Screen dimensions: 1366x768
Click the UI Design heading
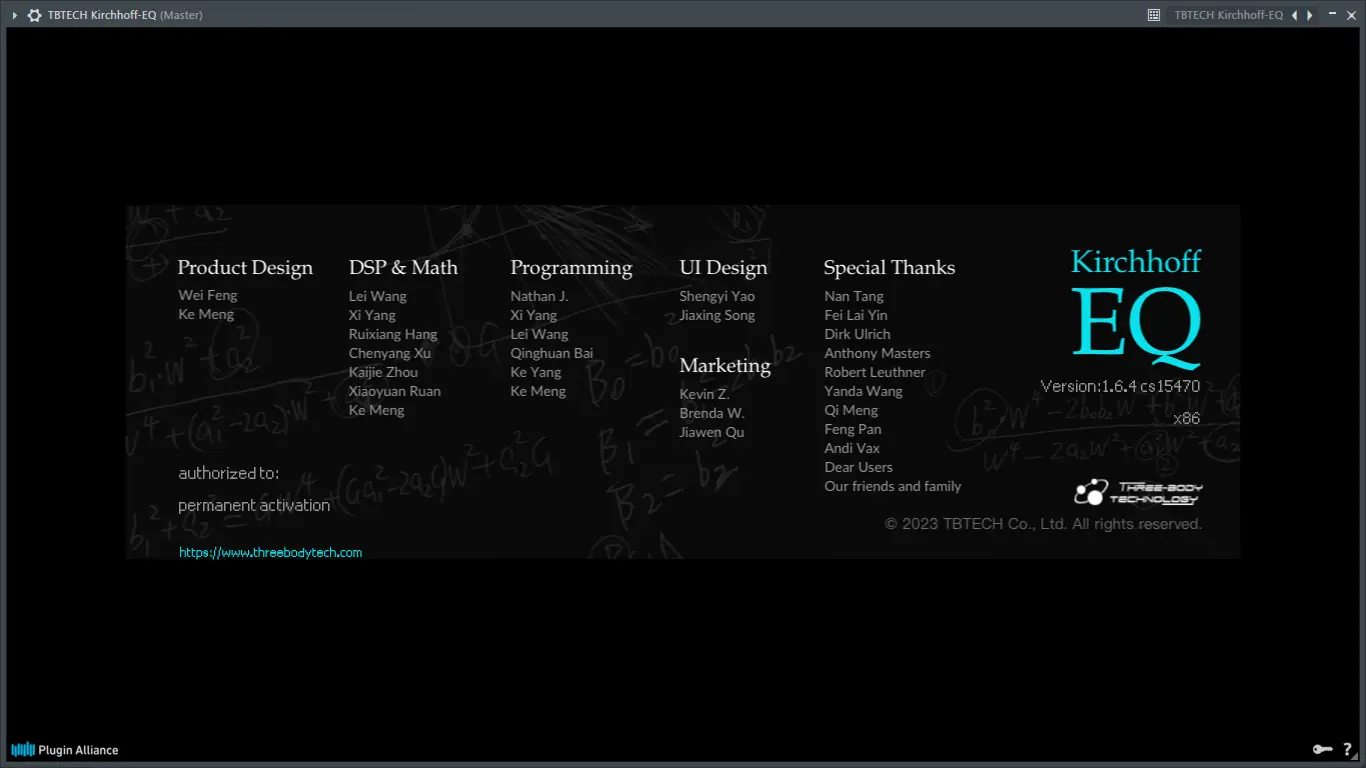click(723, 268)
